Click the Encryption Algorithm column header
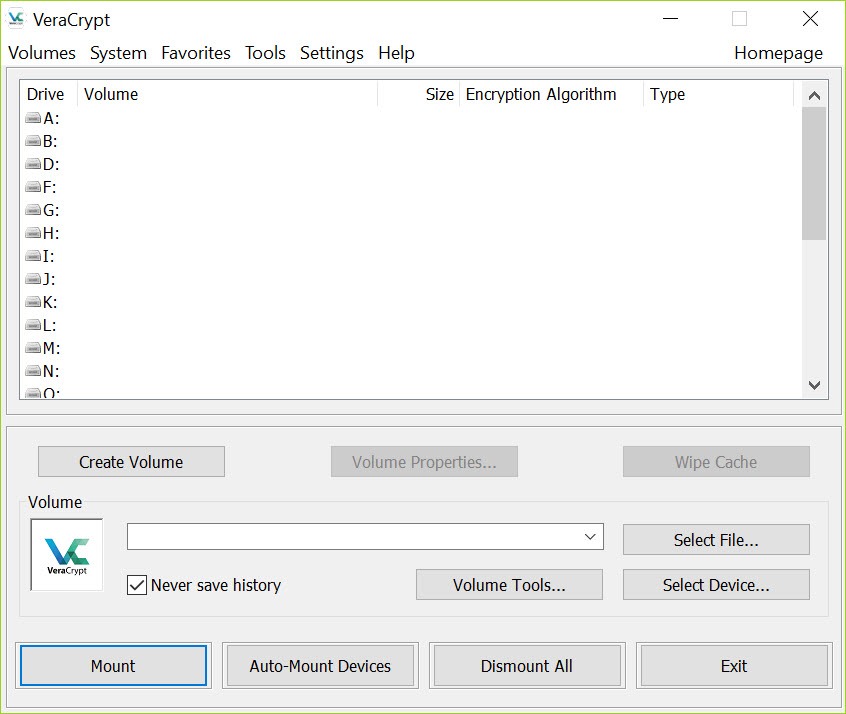The image size is (846, 714). click(x=551, y=94)
